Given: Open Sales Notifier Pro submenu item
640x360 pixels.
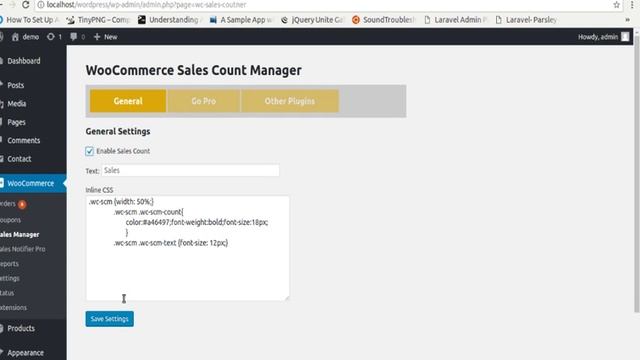Looking at the screenshot, I should tap(23, 249).
